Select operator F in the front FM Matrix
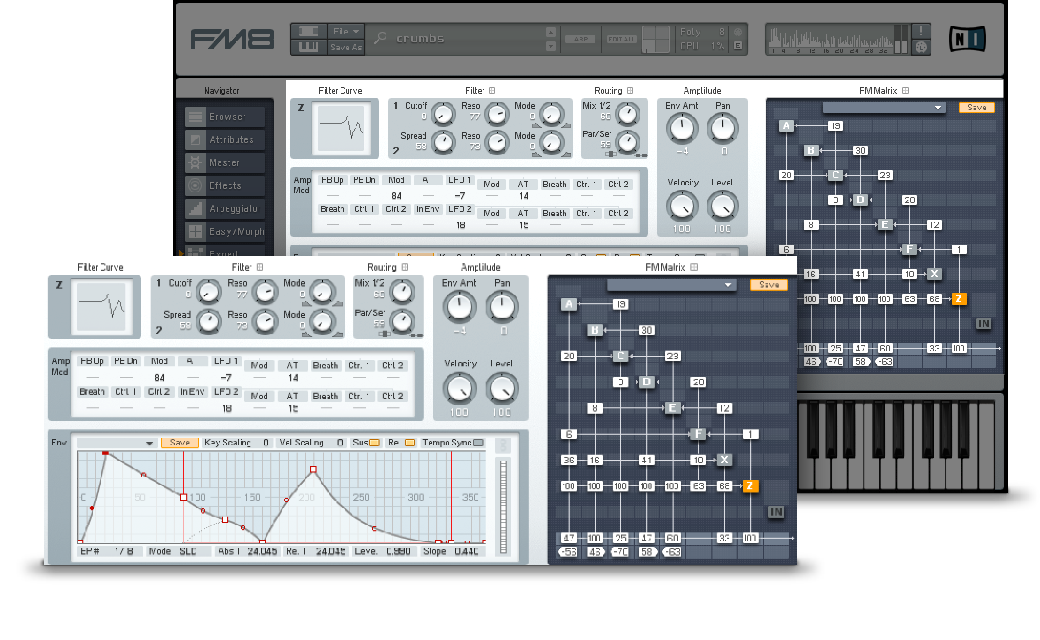The image size is (1040, 640). click(x=698, y=434)
